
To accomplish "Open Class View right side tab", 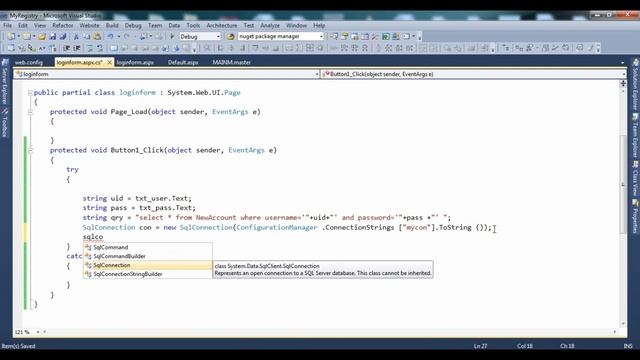I will click(x=635, y=178).
